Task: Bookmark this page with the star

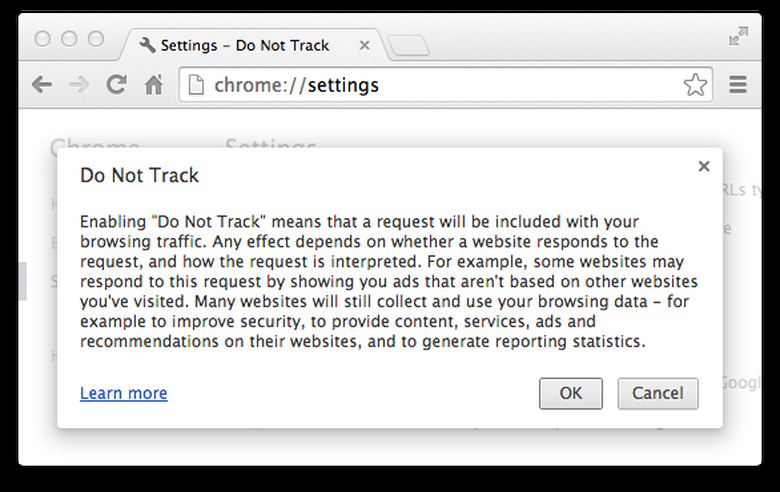Action: point(695,85)
